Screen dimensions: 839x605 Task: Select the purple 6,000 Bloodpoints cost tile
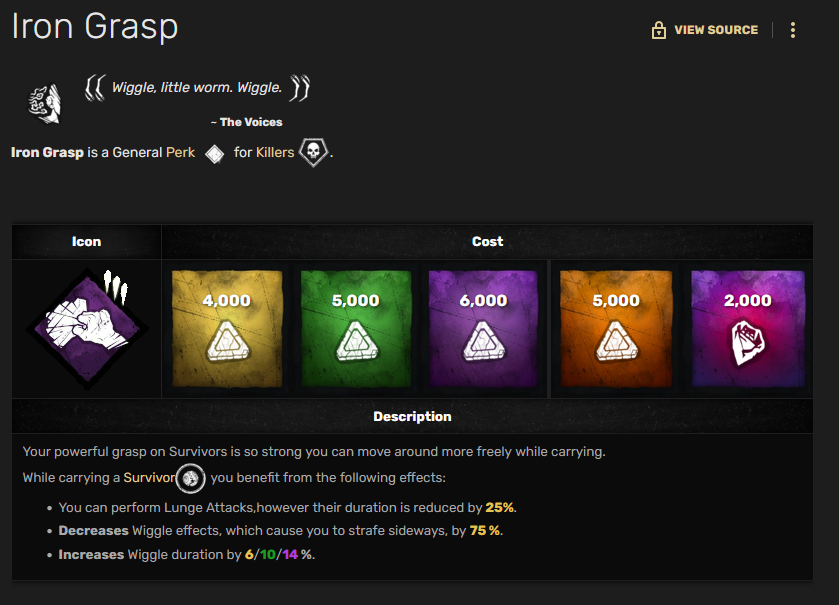click(484, 328)
